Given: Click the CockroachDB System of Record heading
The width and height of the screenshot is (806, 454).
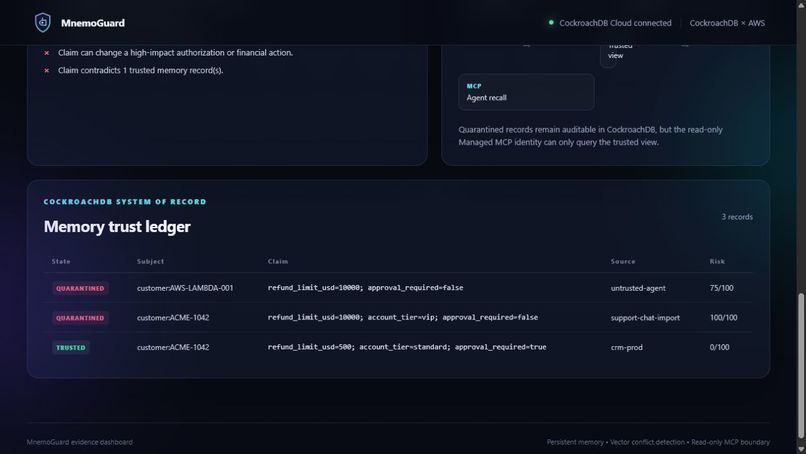Looking at the screenshot, I should pyautogui.click(x=125, y=202).
